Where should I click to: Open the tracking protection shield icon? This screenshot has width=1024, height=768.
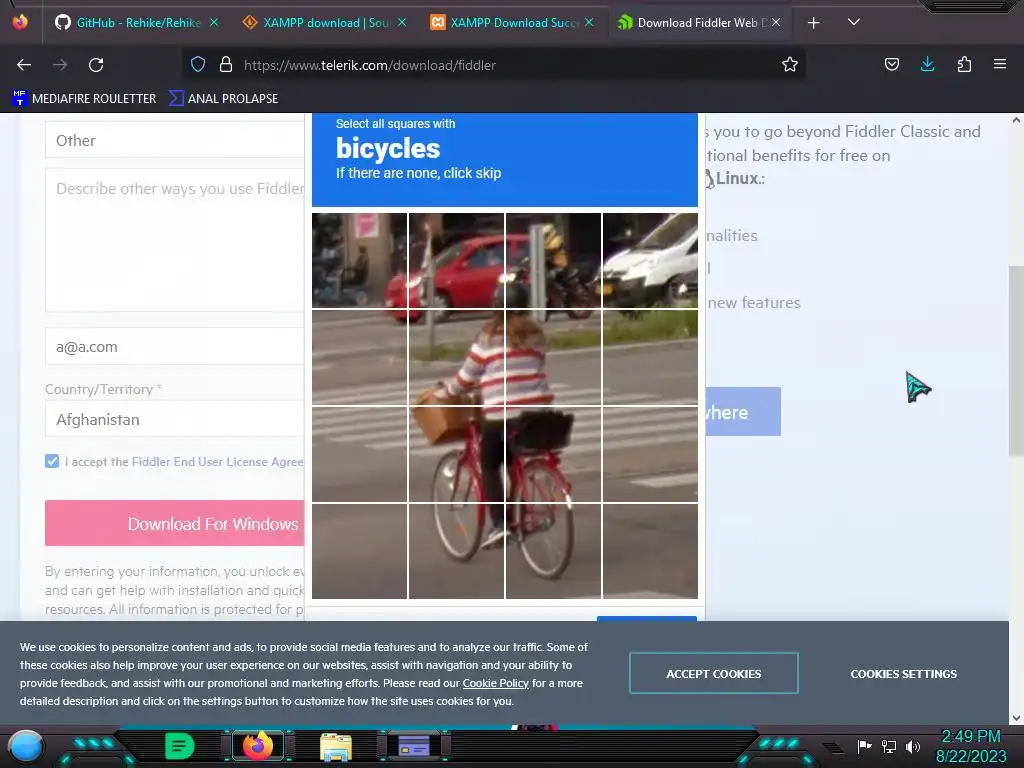198,64
